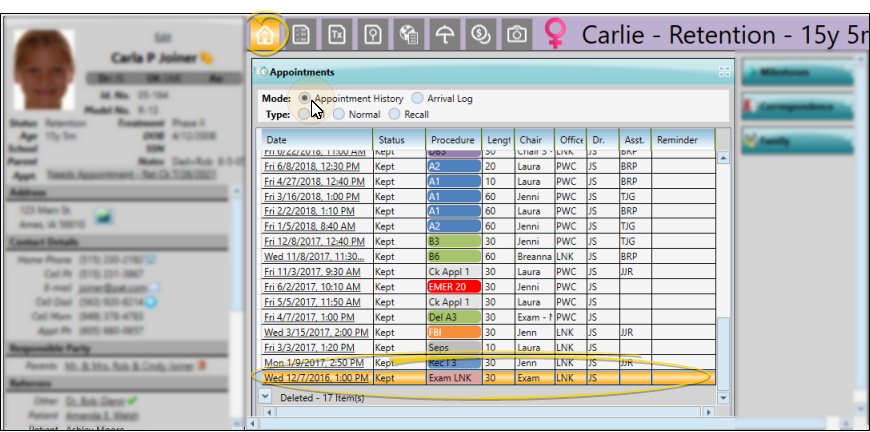Sort by the Dr. column header
870x432 pixels.
click(603, 140)
